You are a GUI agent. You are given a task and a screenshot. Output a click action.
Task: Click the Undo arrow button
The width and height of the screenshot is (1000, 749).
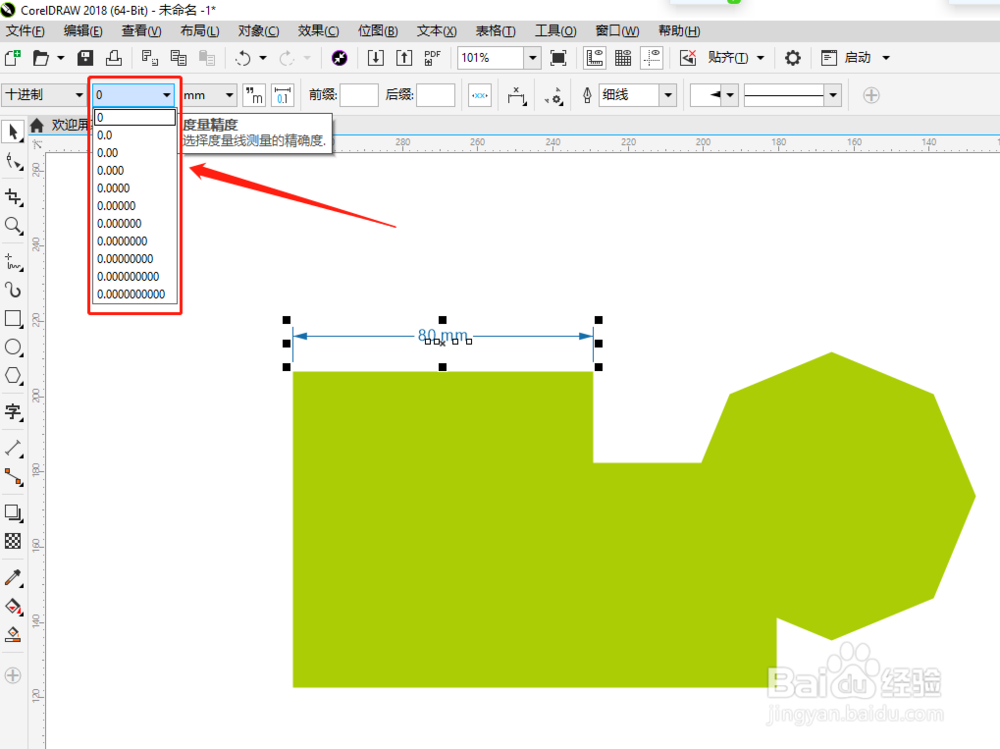pos(243,58)
